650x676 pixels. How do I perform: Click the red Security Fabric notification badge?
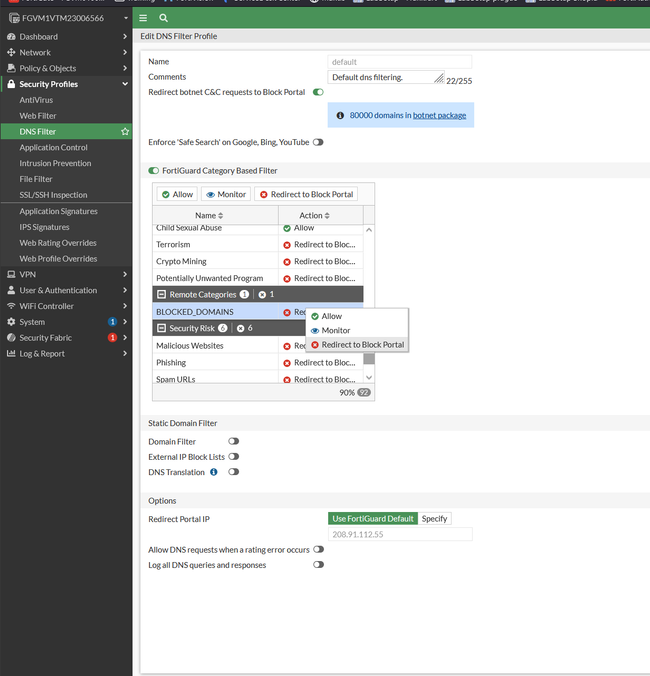click(112, 338)
